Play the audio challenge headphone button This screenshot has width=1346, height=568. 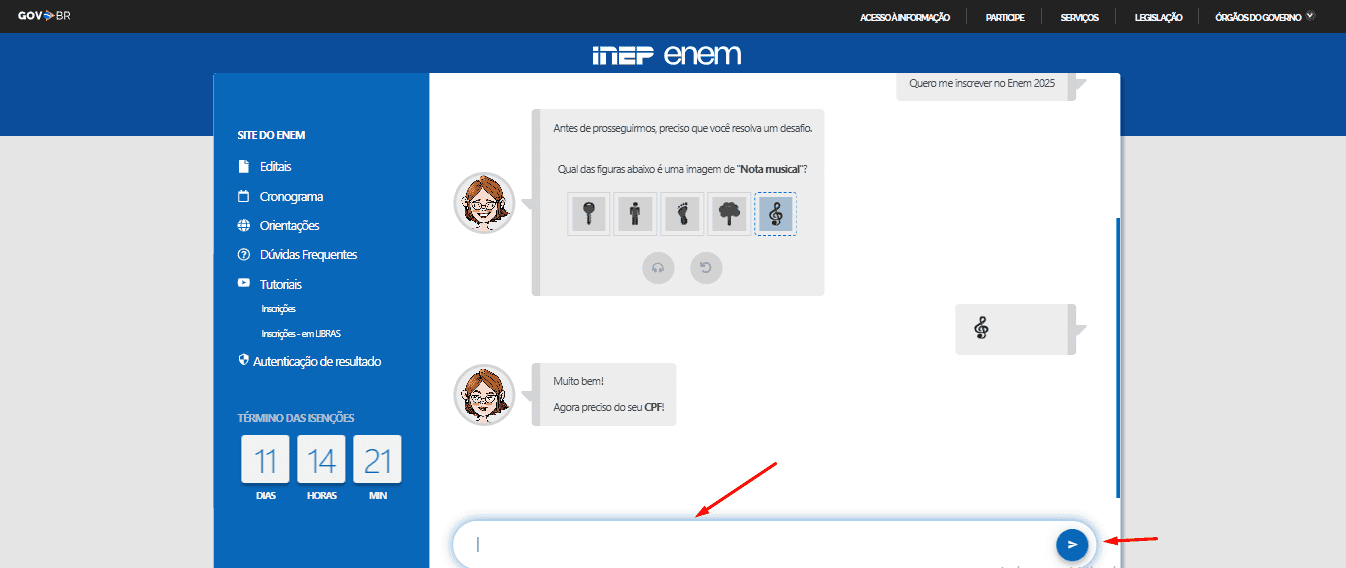click(658, 268)
